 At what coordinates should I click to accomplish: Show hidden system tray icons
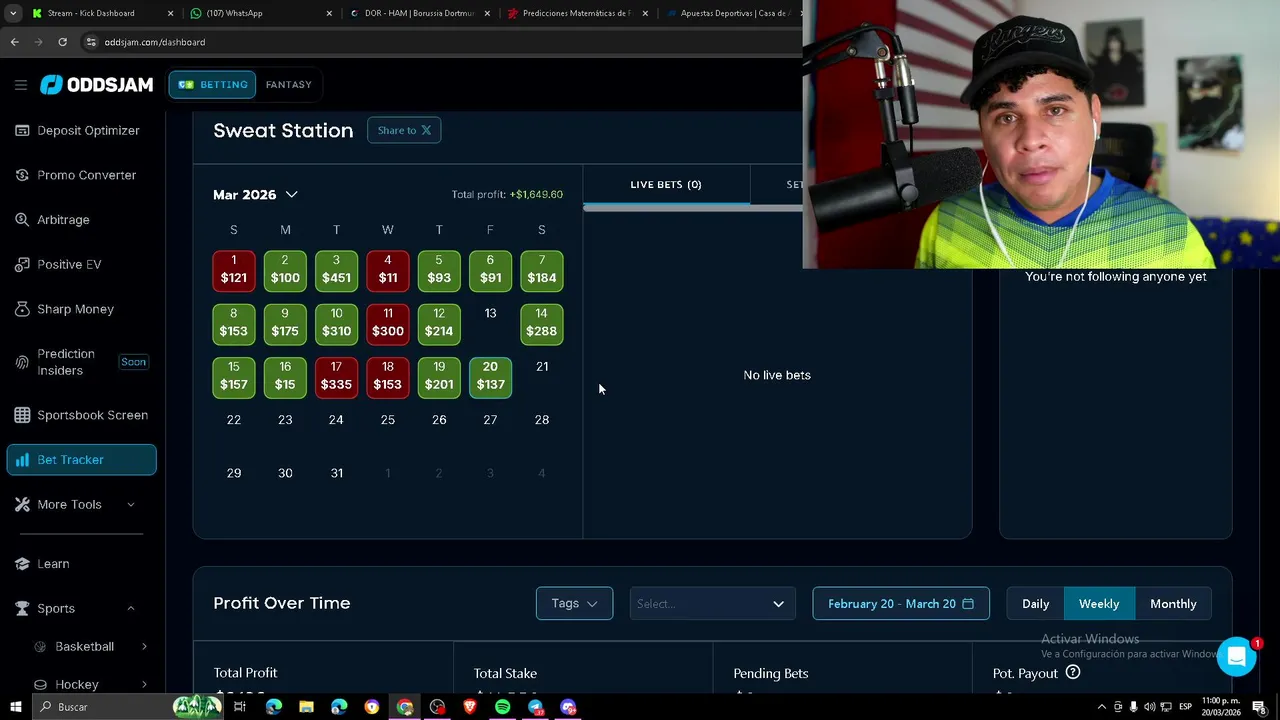1102,707
